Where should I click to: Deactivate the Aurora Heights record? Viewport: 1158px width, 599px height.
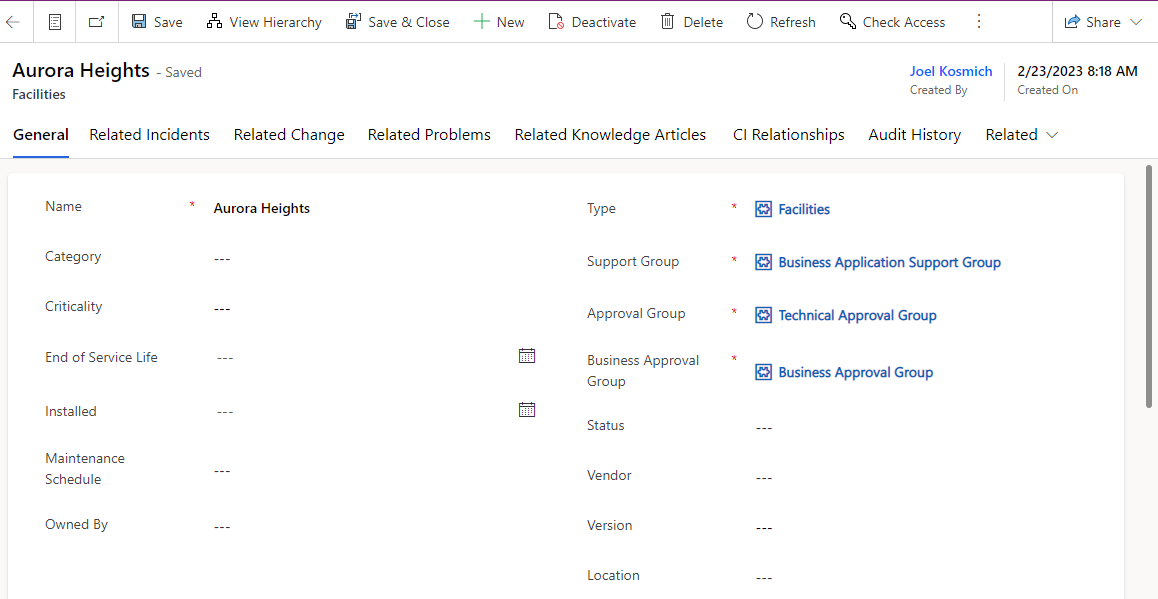(x=592, y=22)
